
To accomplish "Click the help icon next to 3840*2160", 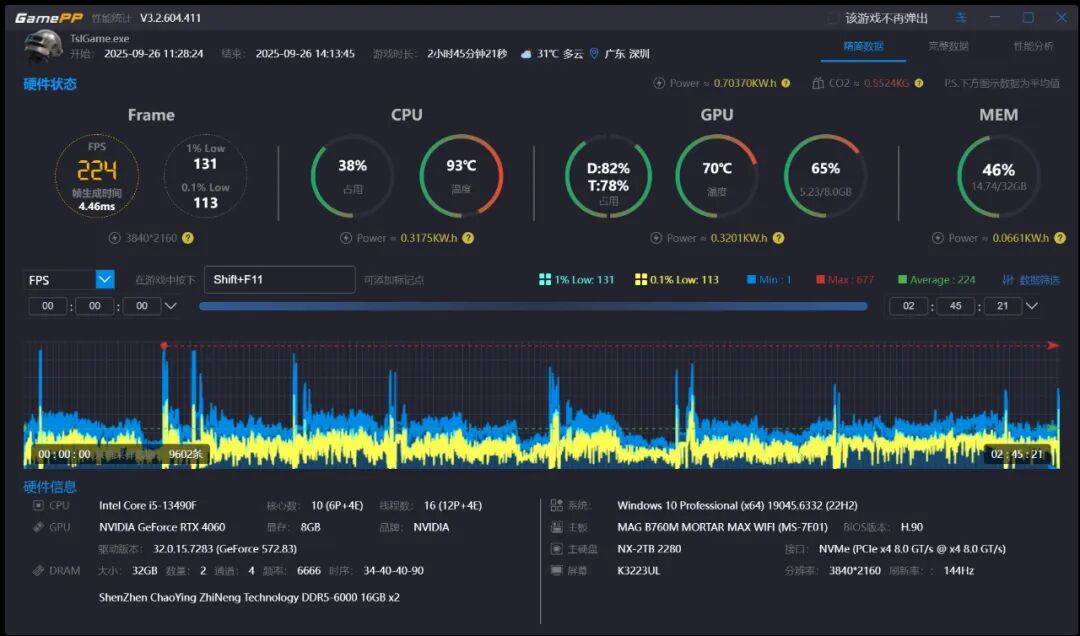I will 188,238.
